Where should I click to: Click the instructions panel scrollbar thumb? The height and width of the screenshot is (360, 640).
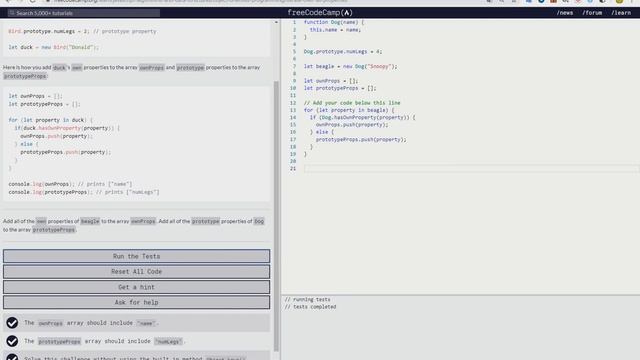tap(276, 216)
